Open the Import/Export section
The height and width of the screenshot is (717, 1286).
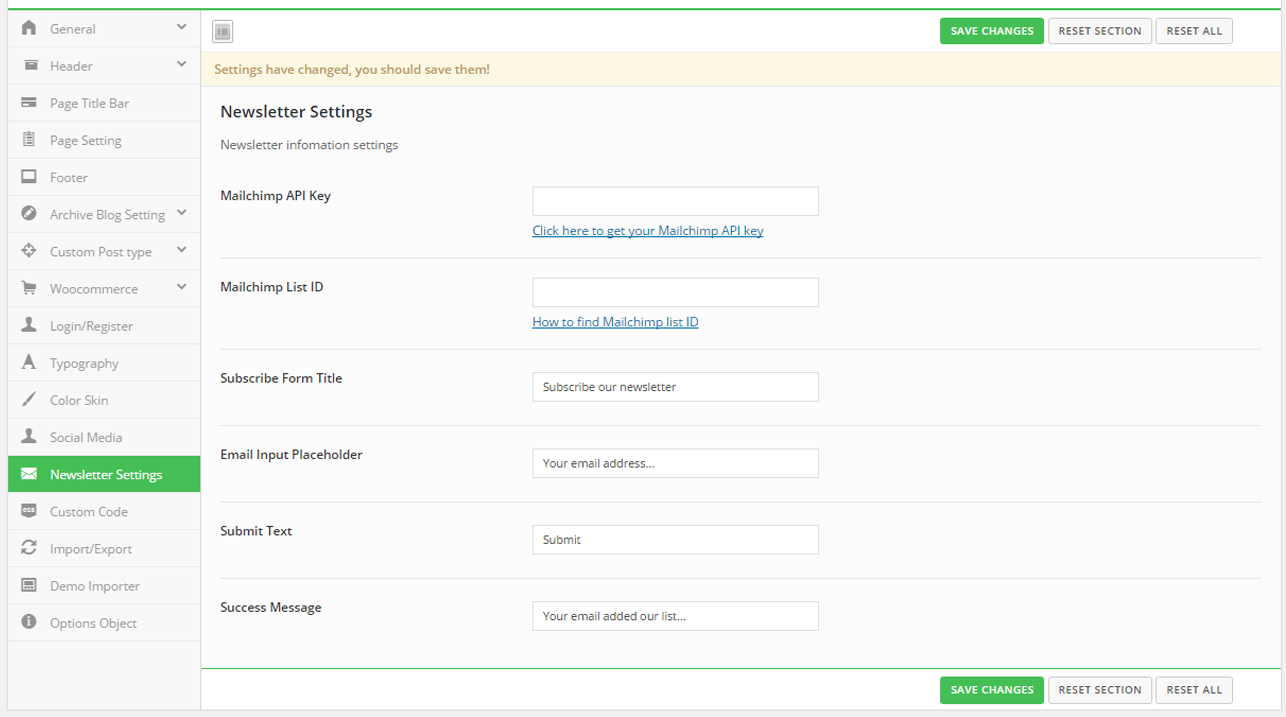[x=104, y=548]
